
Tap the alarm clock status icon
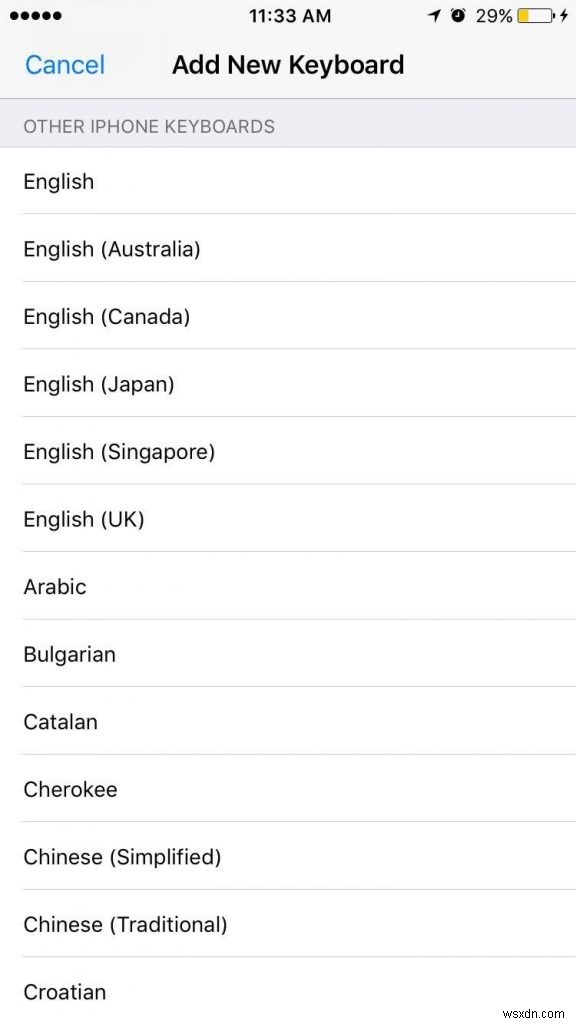point(459,15)
